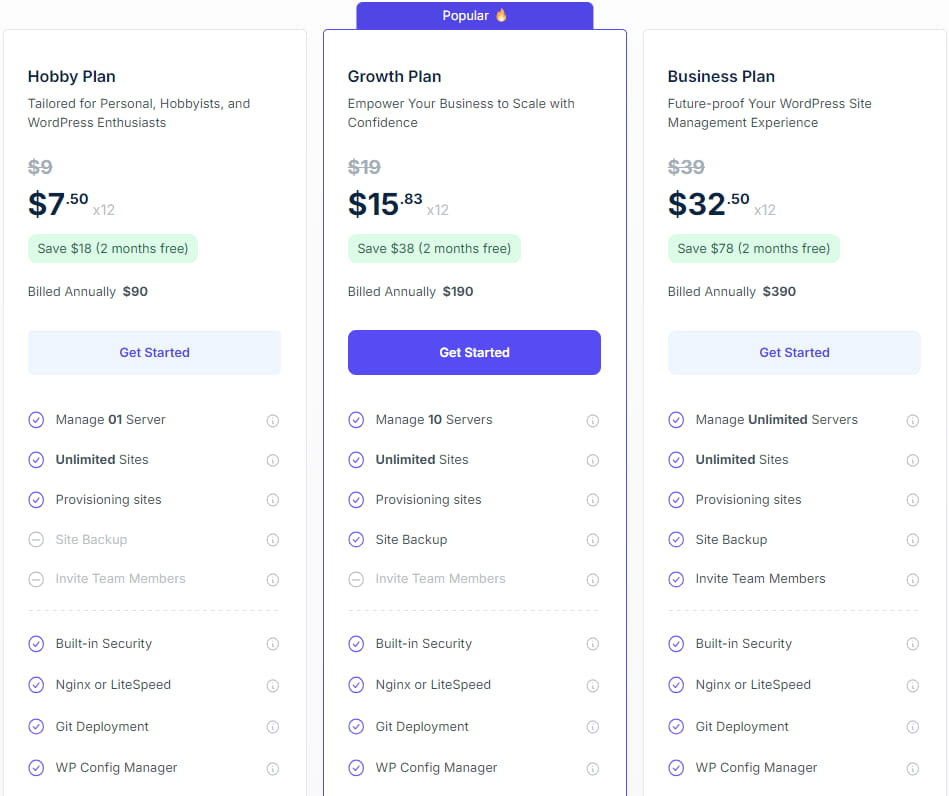The height and width of the screenshot is (796, 949).
Task: Click checkmark icon for Business Site Backup
Action: (676, 540)
